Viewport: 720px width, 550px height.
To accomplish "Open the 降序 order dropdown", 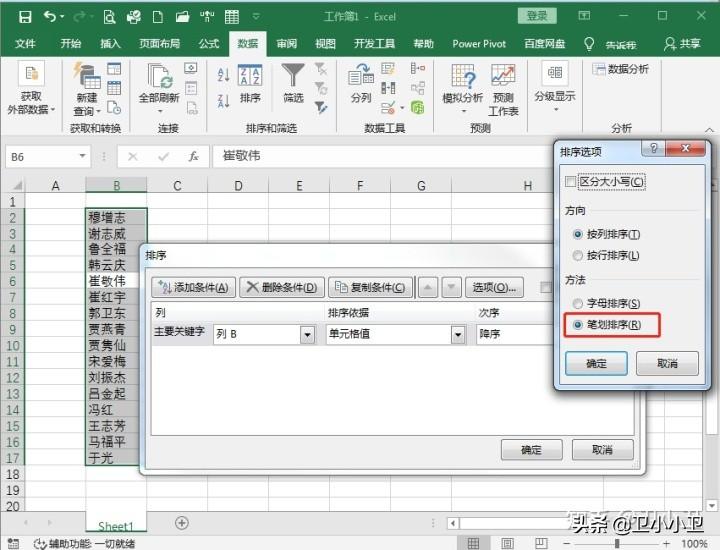I will 515,334.
